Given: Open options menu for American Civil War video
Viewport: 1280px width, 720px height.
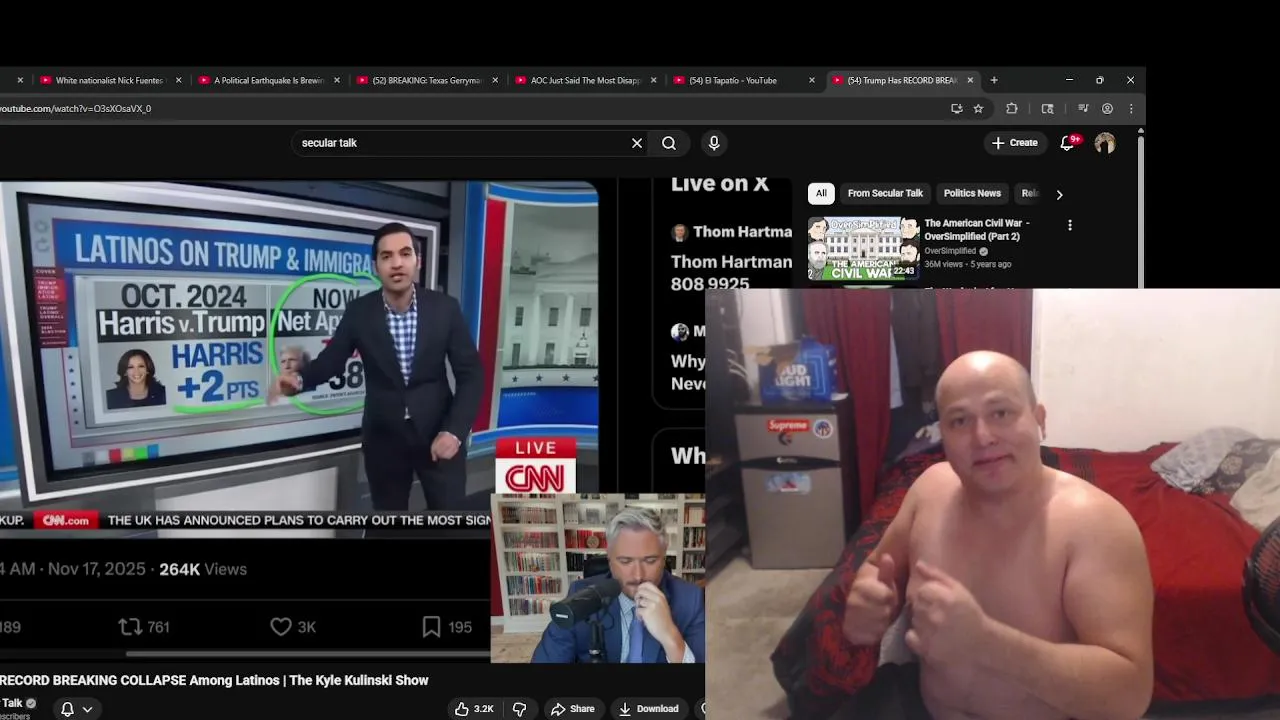Looking at the screenshot, I should (x=1070, y=225).
